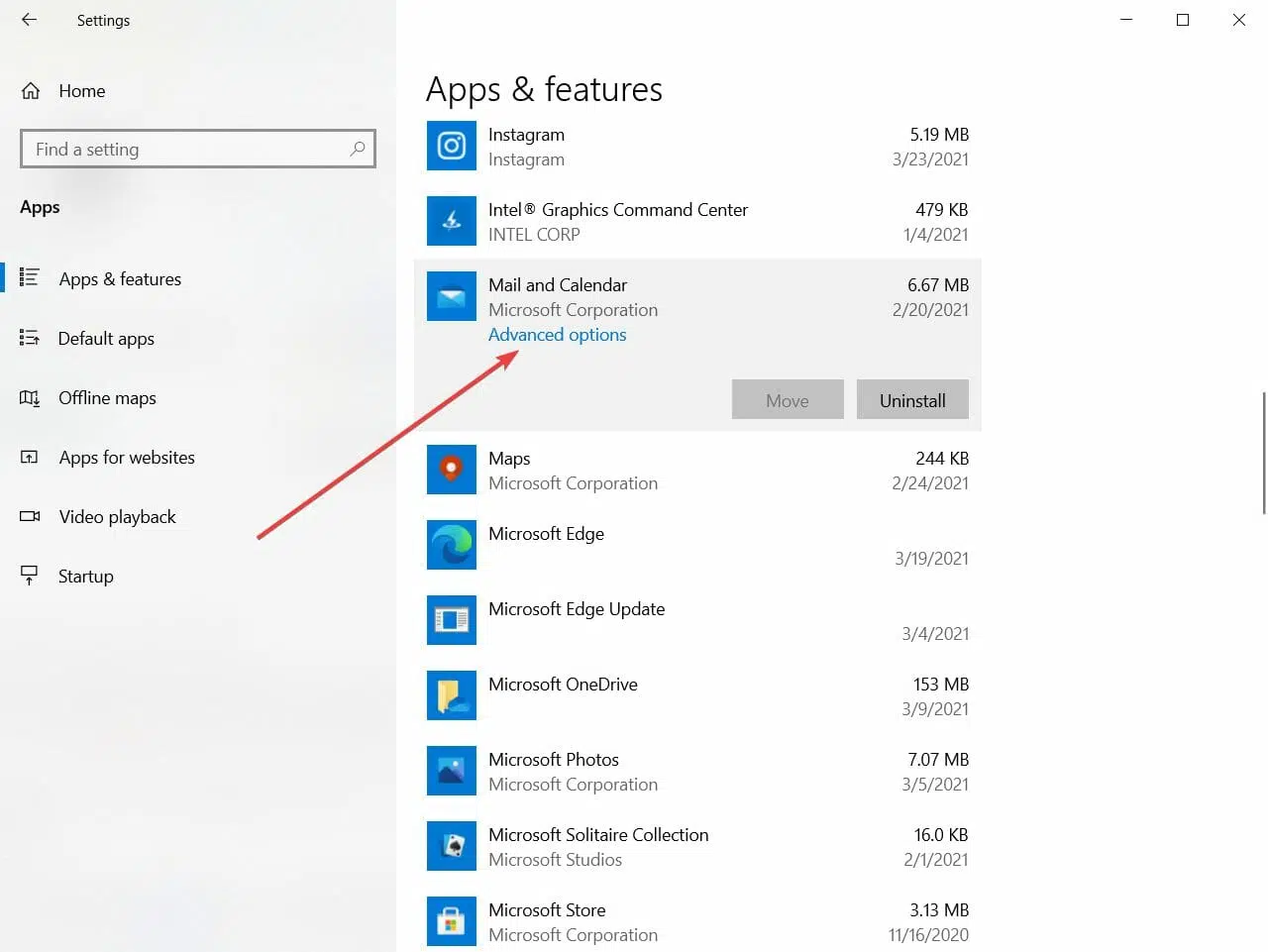This screenshot has height=952, width=1268.
Task: Click the Offline maps sidebar icon
Action: [30, 397]
